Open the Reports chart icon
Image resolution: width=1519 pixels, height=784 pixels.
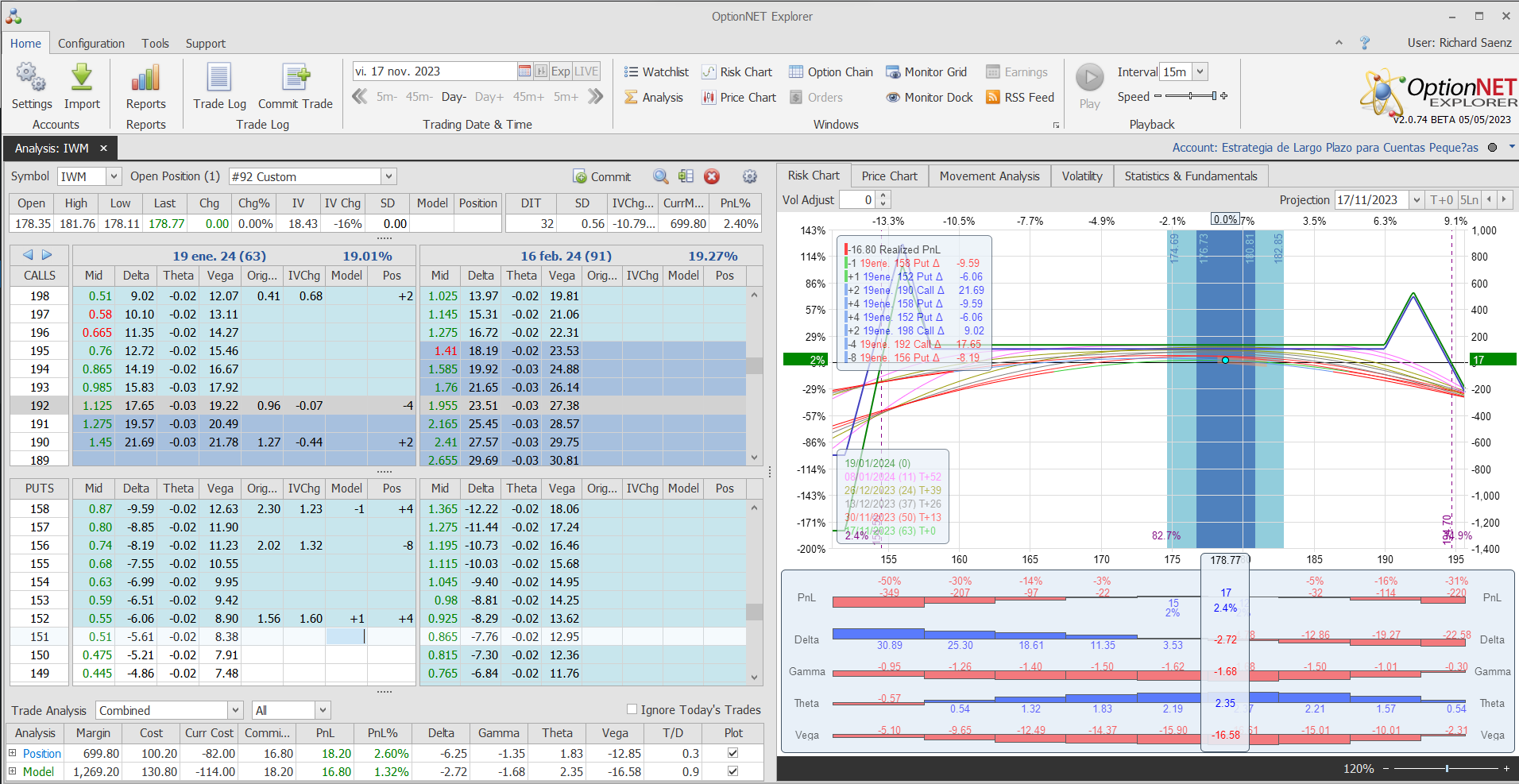pyautogui.click(x=145, y=79)
